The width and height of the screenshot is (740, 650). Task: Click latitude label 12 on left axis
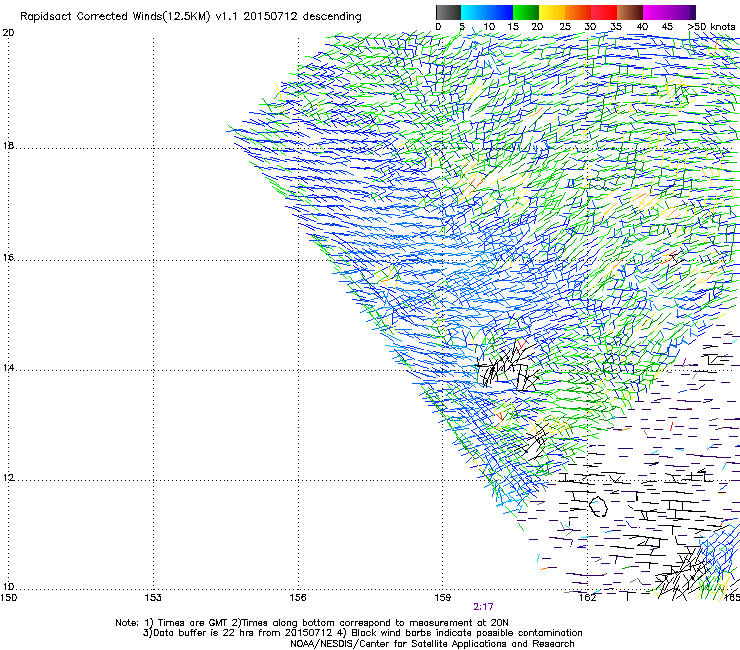[8, 478]
